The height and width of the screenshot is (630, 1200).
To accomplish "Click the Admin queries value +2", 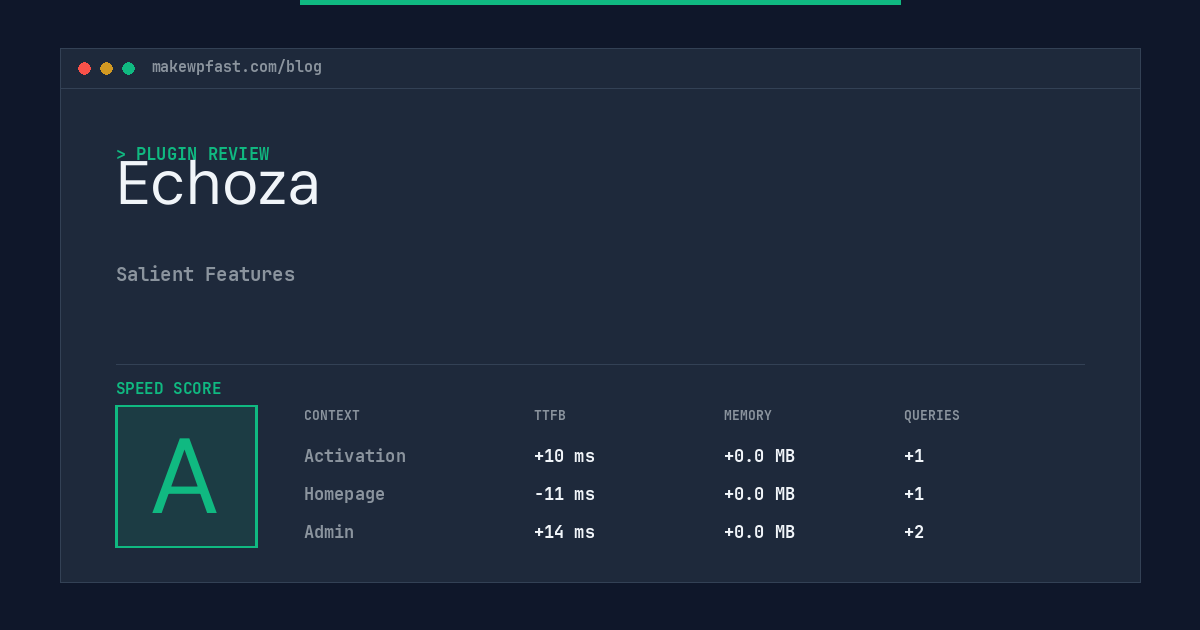I will coord(914,532).
